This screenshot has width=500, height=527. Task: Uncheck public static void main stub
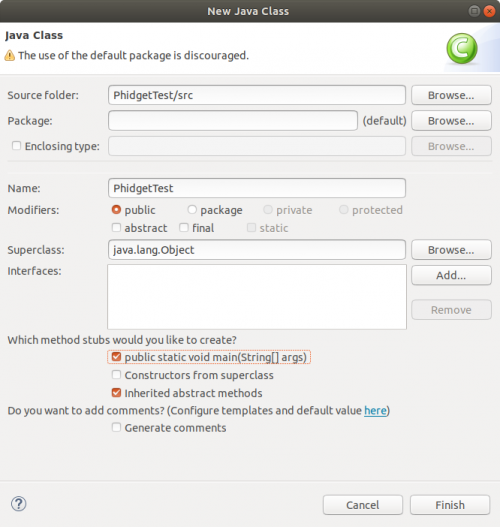point(116,357)
